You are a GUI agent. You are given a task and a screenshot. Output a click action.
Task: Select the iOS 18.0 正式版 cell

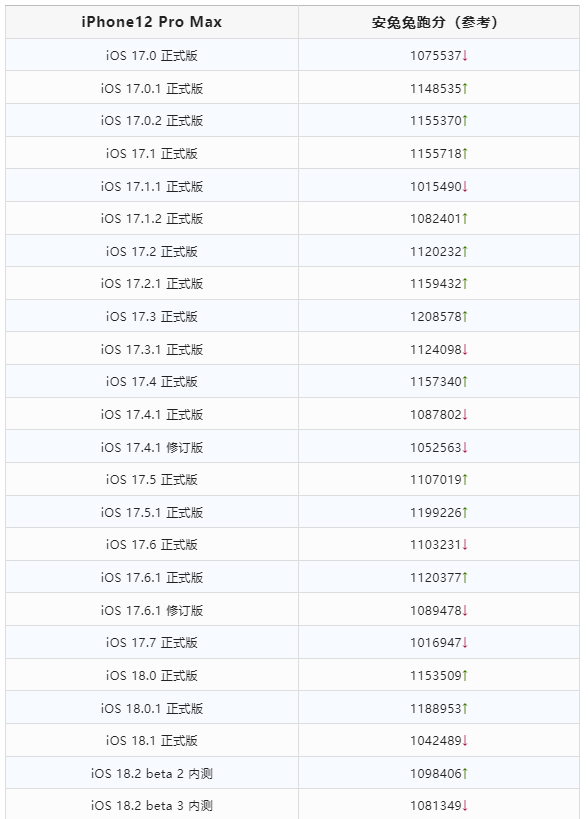pyautogui.click(x=152, y=675)
